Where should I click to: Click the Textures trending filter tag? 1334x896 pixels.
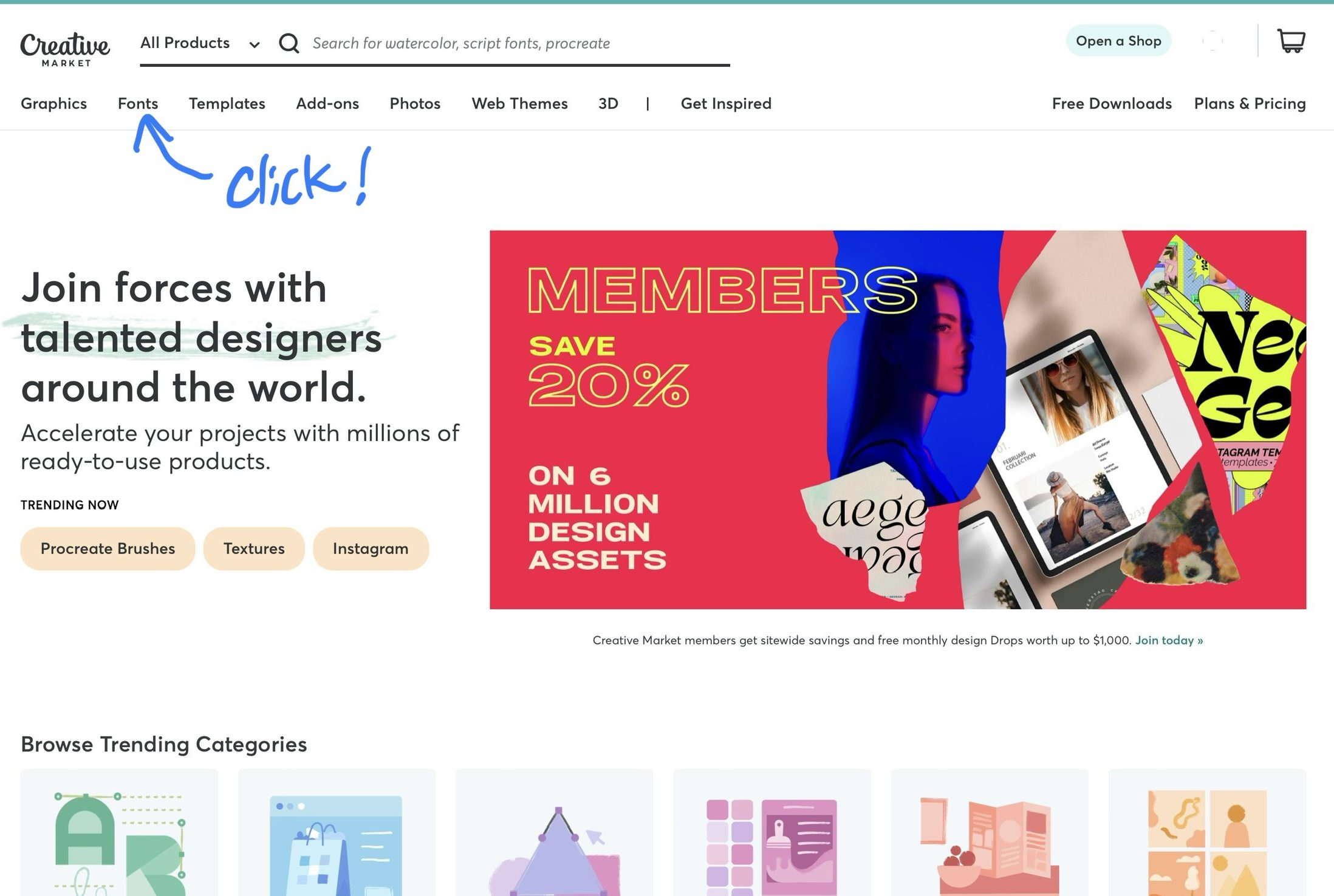254,548
